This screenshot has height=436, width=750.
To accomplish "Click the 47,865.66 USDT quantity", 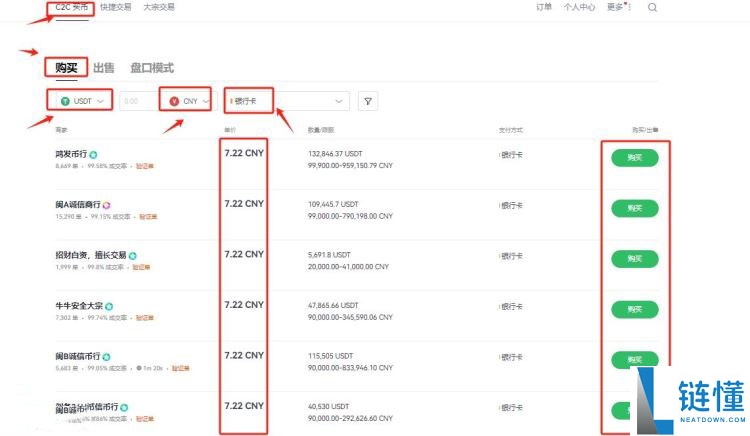I will tap(333, 305).
